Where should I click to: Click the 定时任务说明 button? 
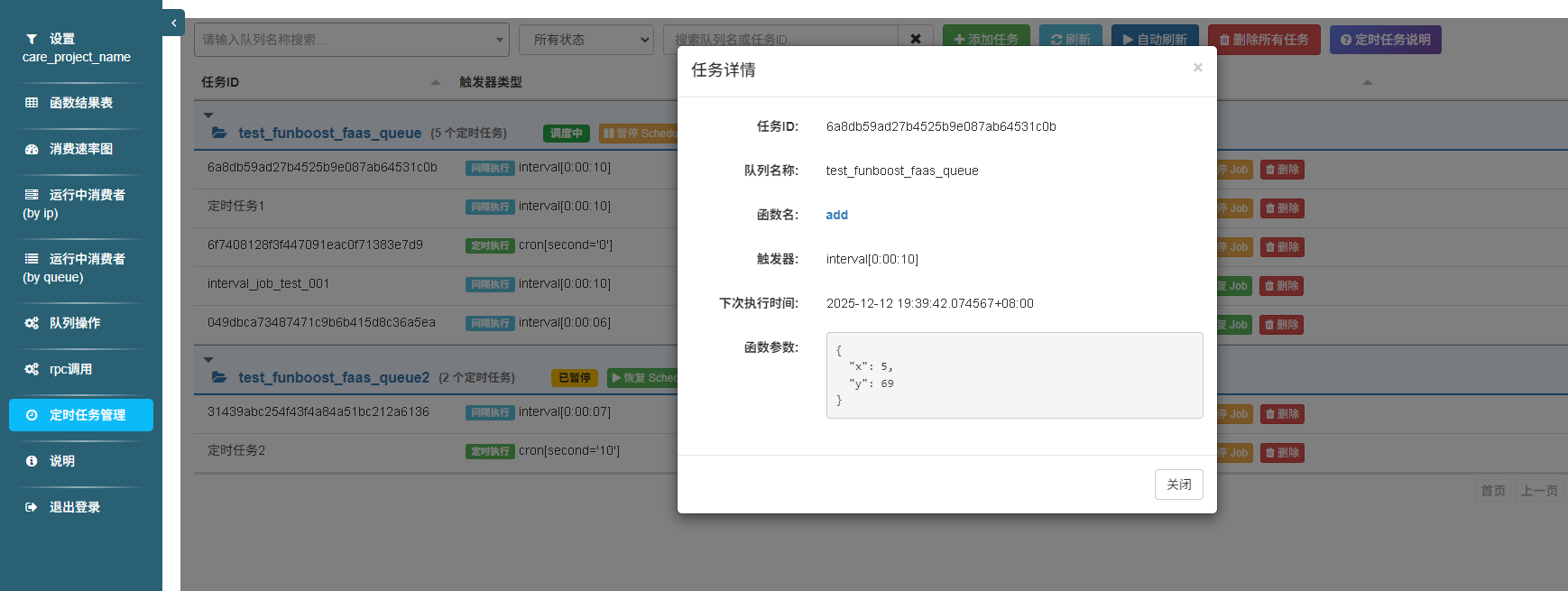click(1385, 40)
